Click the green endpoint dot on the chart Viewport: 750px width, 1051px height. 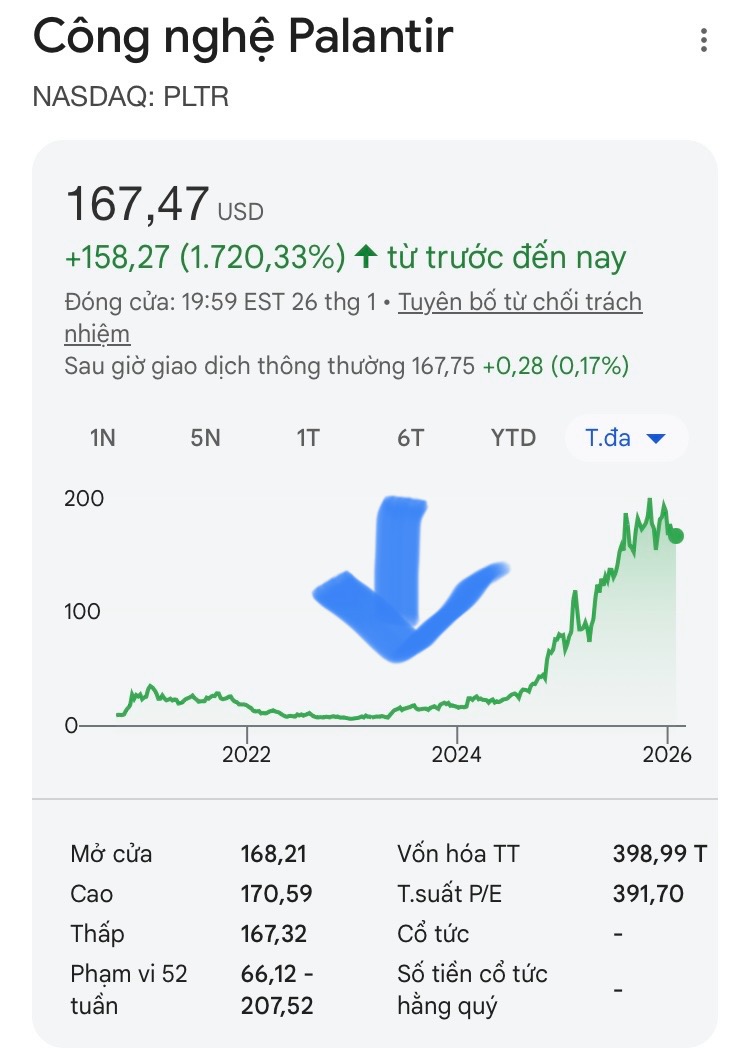(676, 536)
